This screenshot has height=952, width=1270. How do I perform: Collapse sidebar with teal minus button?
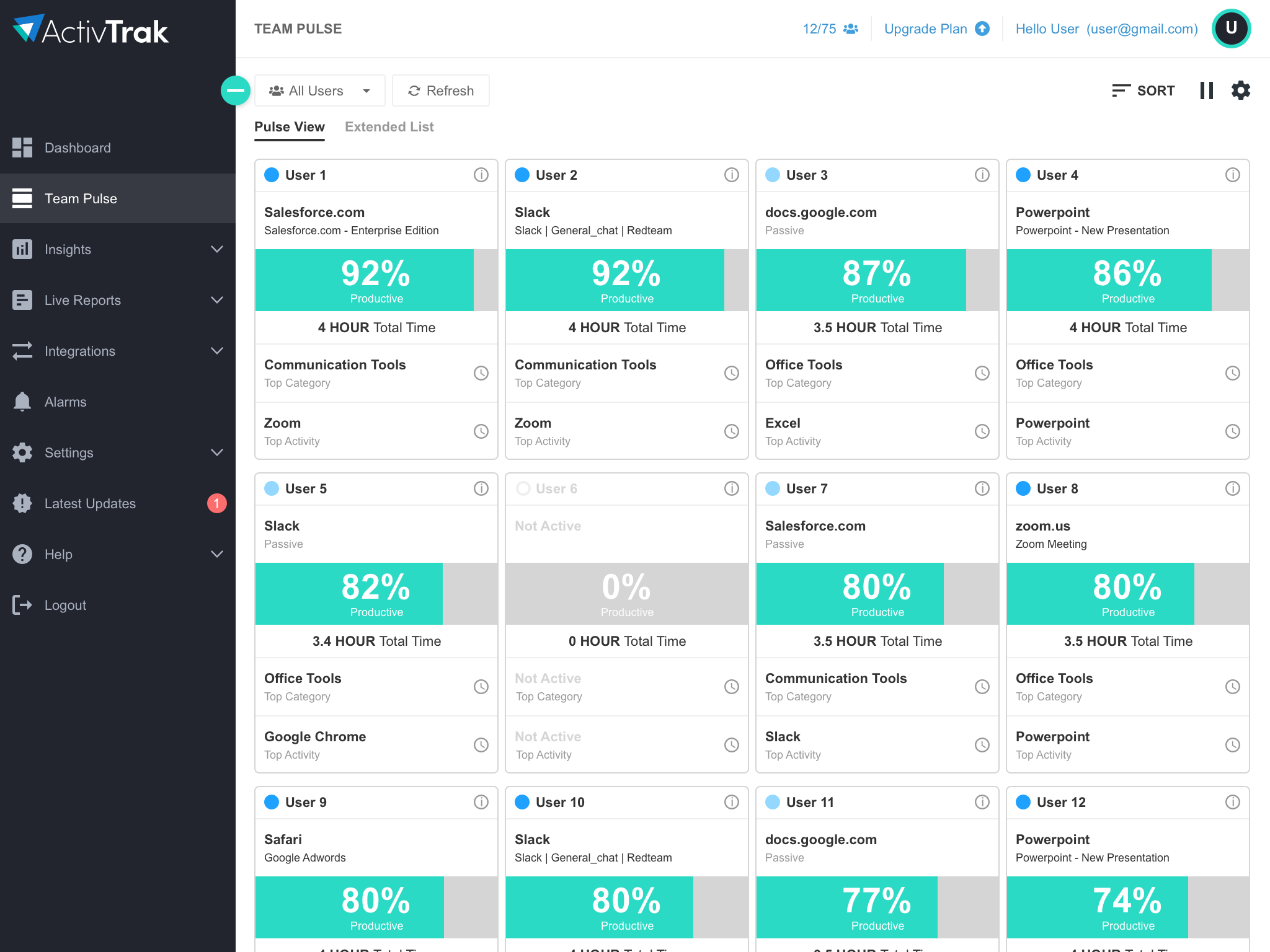click(x=236, y=90)
